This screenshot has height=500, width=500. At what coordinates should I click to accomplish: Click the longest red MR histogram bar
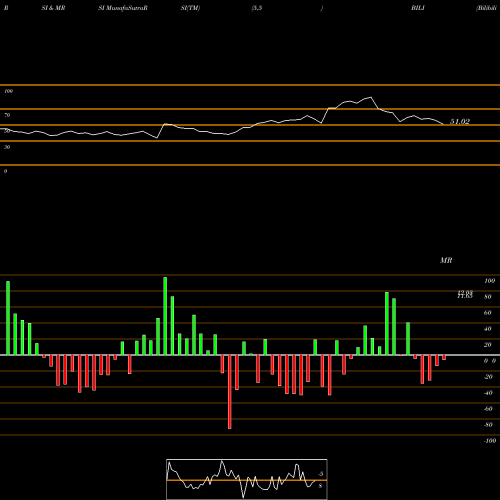point(230,392)
